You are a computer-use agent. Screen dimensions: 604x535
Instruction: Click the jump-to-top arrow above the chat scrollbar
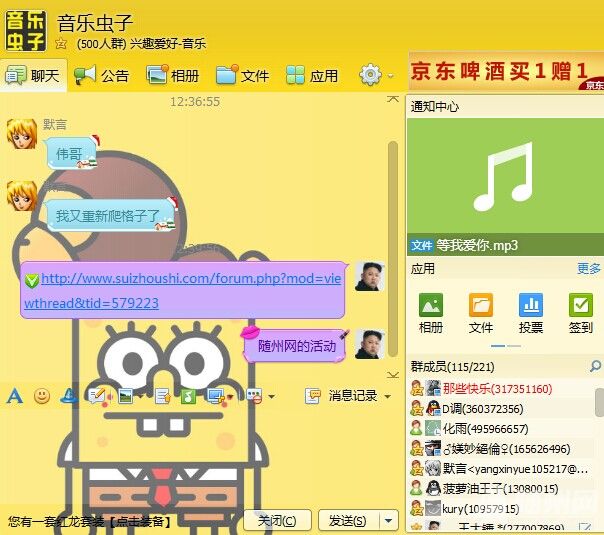(393, 99)
